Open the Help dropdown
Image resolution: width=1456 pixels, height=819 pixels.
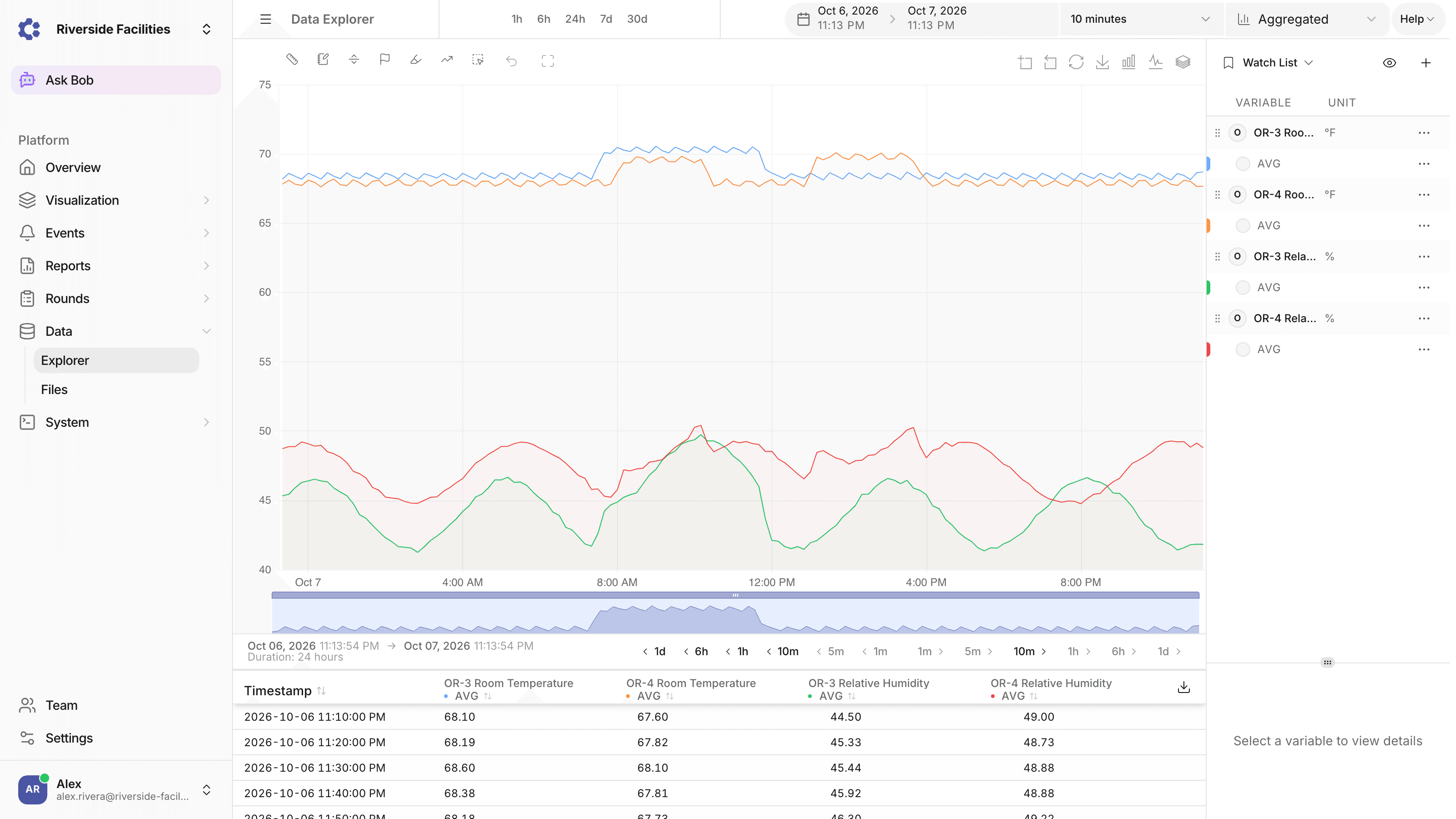1417,19
